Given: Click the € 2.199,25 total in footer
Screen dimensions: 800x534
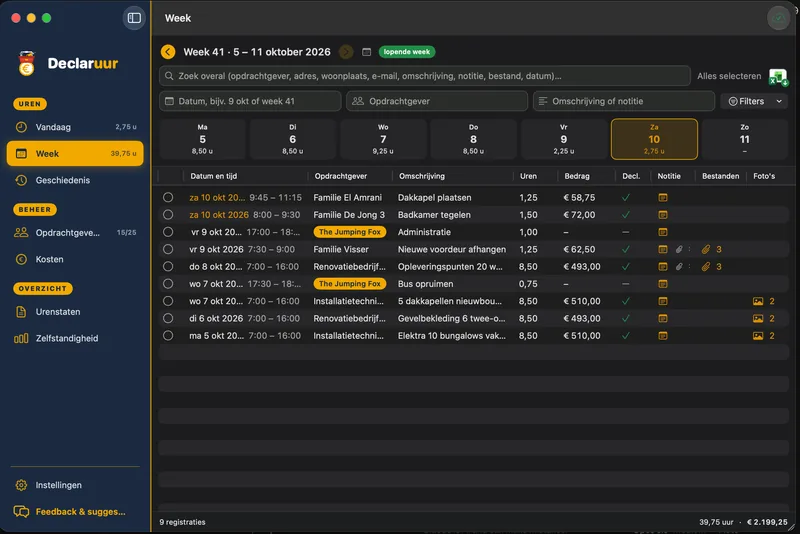Looking at the screenshot, I should click(767, 522).
